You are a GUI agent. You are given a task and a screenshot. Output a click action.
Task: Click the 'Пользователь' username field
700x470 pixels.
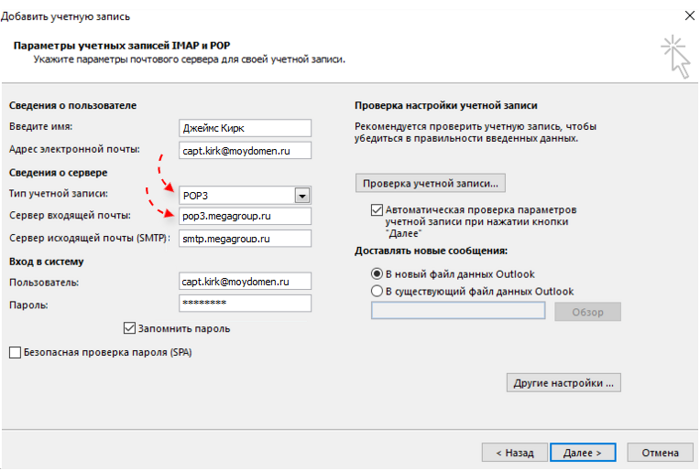(244, 282)
